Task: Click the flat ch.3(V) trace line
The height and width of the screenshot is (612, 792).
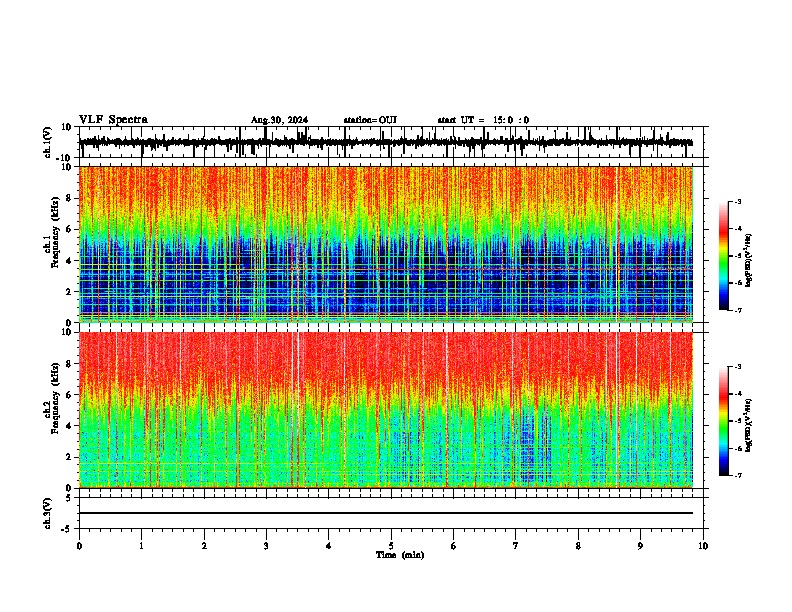Action: click(x=386, y=513)
